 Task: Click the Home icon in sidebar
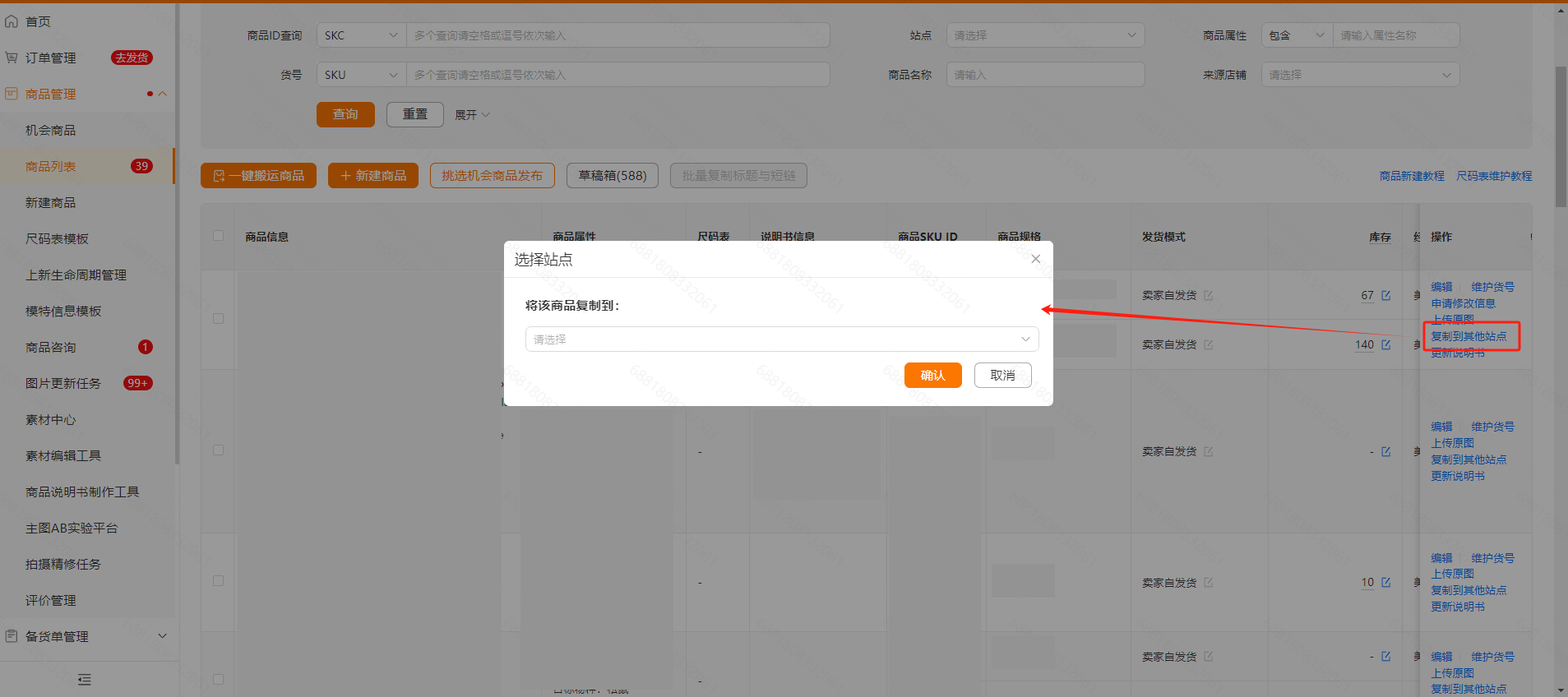(x=12, y=21)
